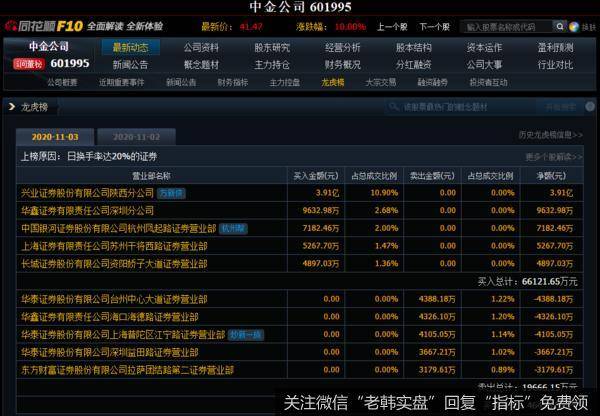Open the 更多个股解读>> link
The height and width of the screenshot is (416, 600).
point(554,157)
